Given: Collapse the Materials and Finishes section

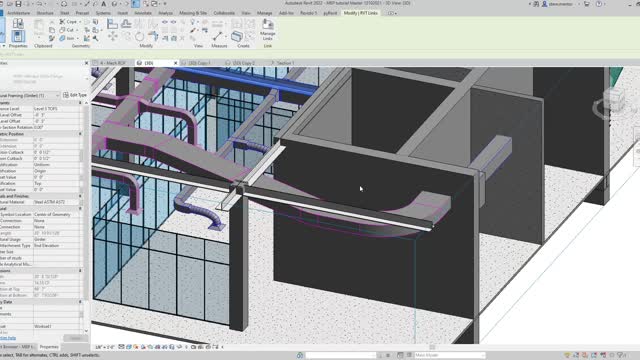Looking at the screenshot, I should 80,196.
